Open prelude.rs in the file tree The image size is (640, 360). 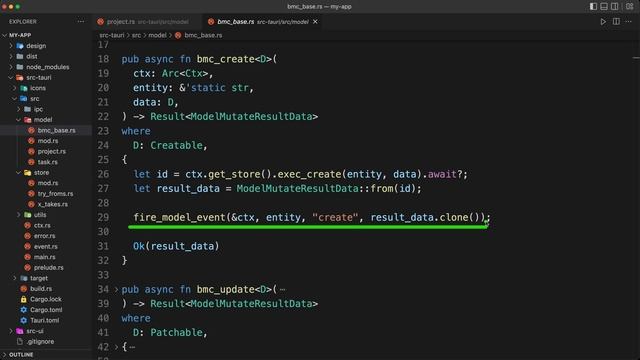pyautogui.click(x=49, y=268)
